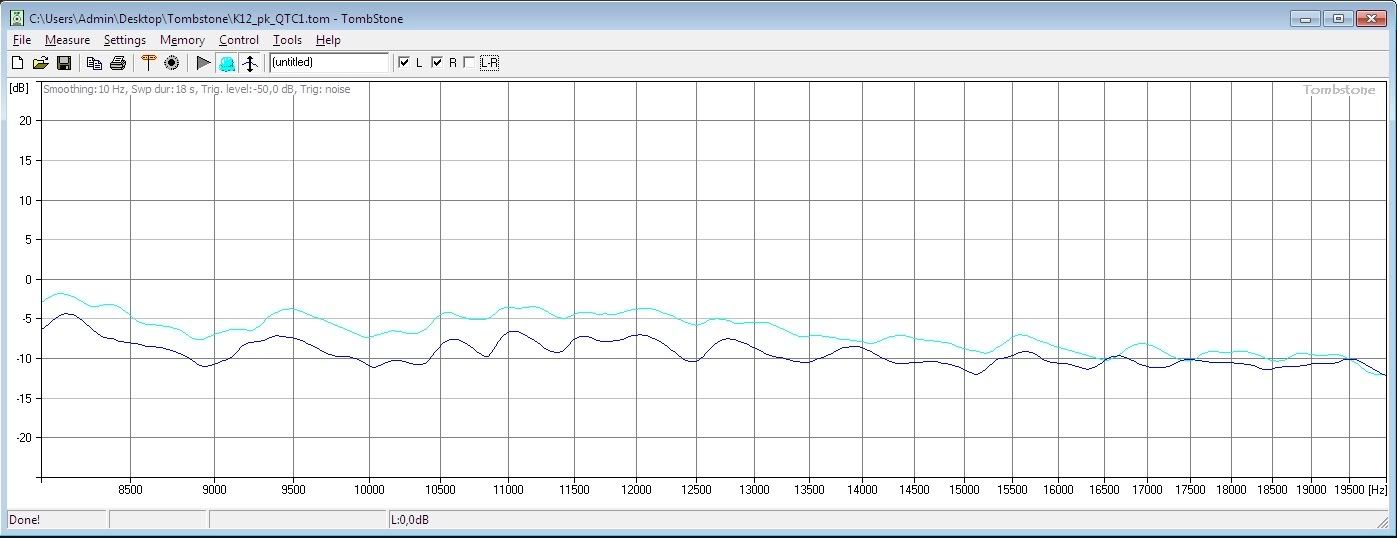
Task: Uncheck the R channel checkbox
Action: [437, 63]
